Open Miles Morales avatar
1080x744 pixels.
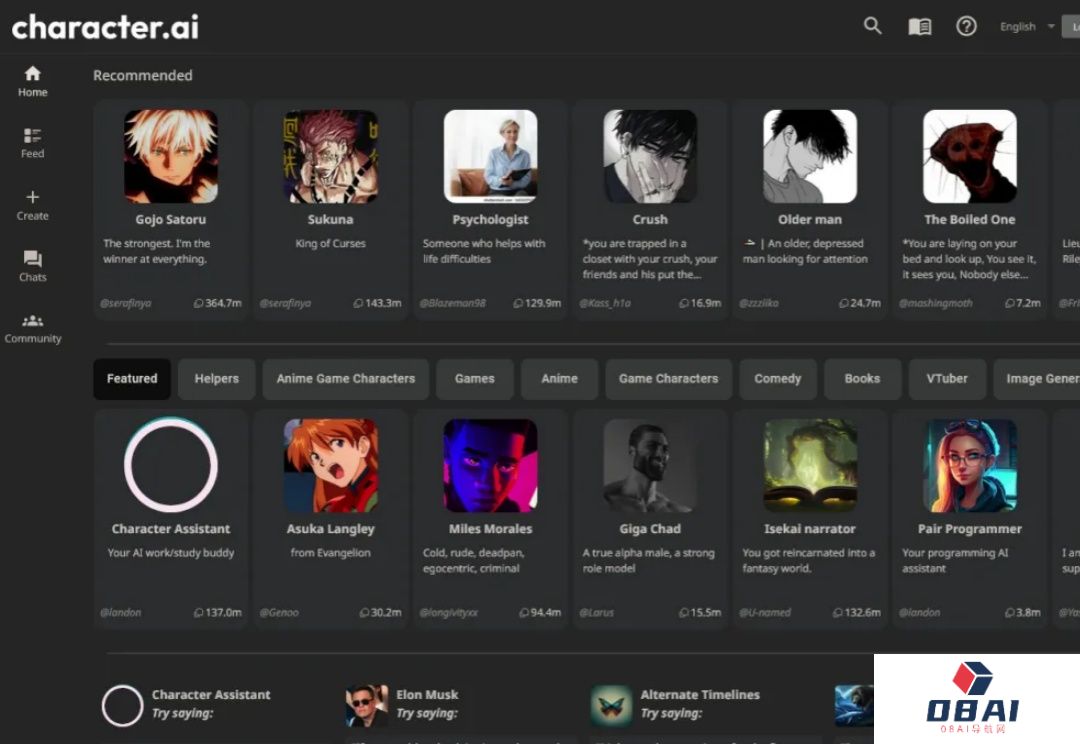(x=490, y=466)
